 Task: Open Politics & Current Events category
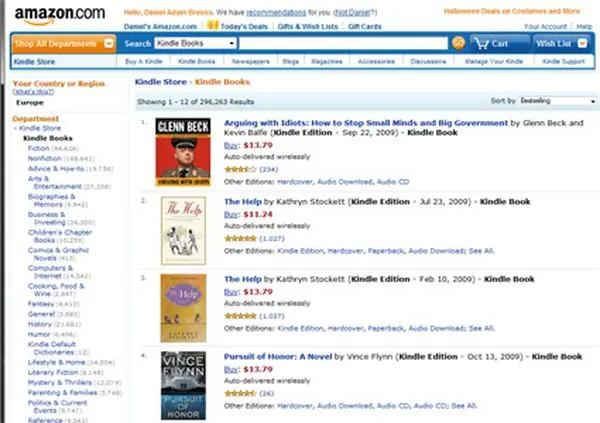pyautogui.click(x=57, y=406)
